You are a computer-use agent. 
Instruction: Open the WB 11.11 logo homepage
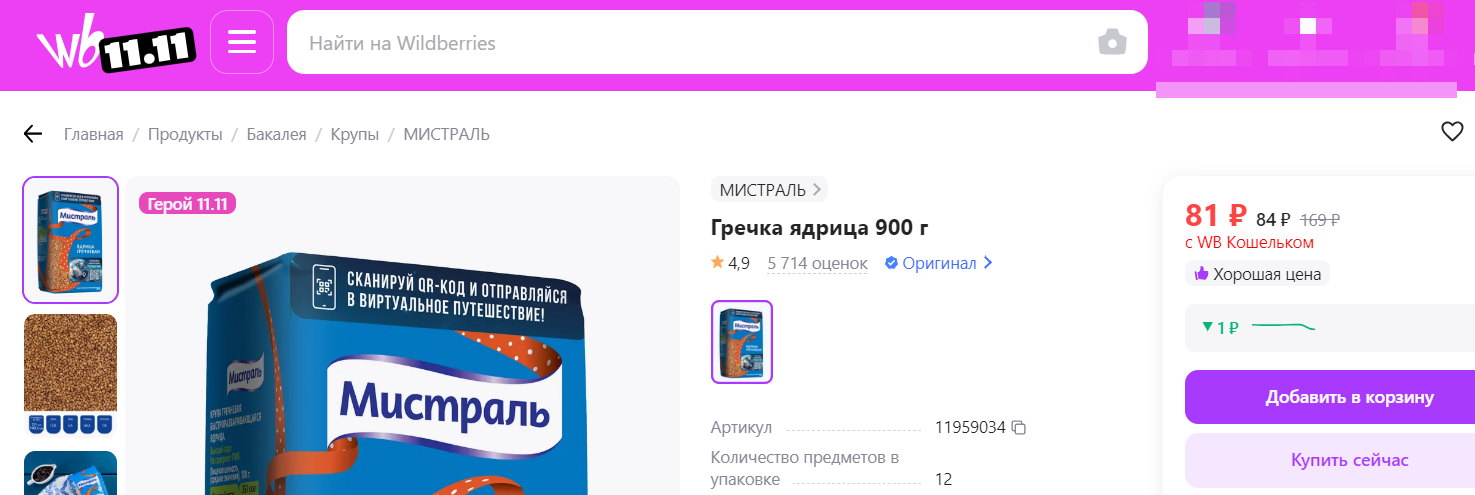[x=115, y=45]
